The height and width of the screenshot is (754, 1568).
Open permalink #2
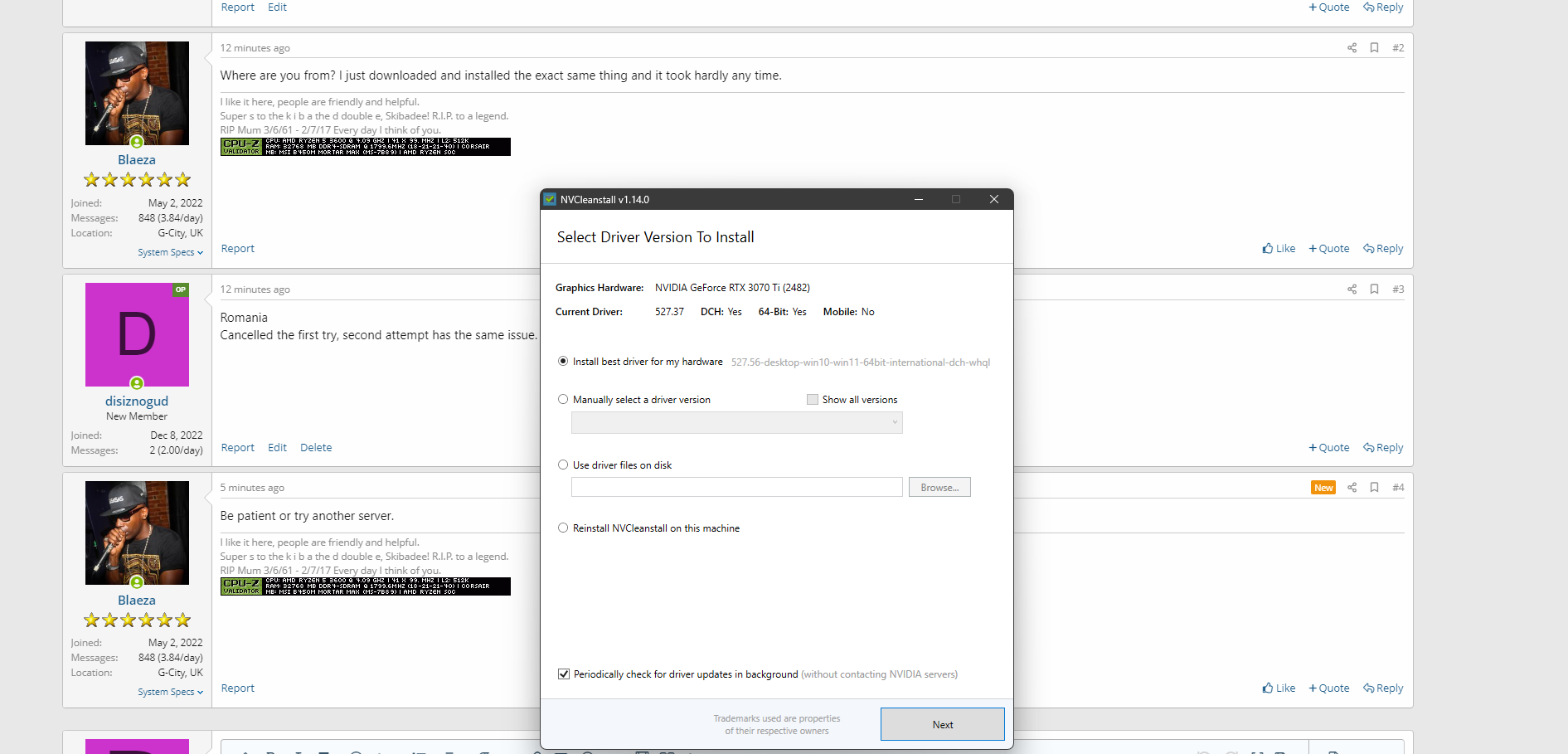[x=1398, y=48]
